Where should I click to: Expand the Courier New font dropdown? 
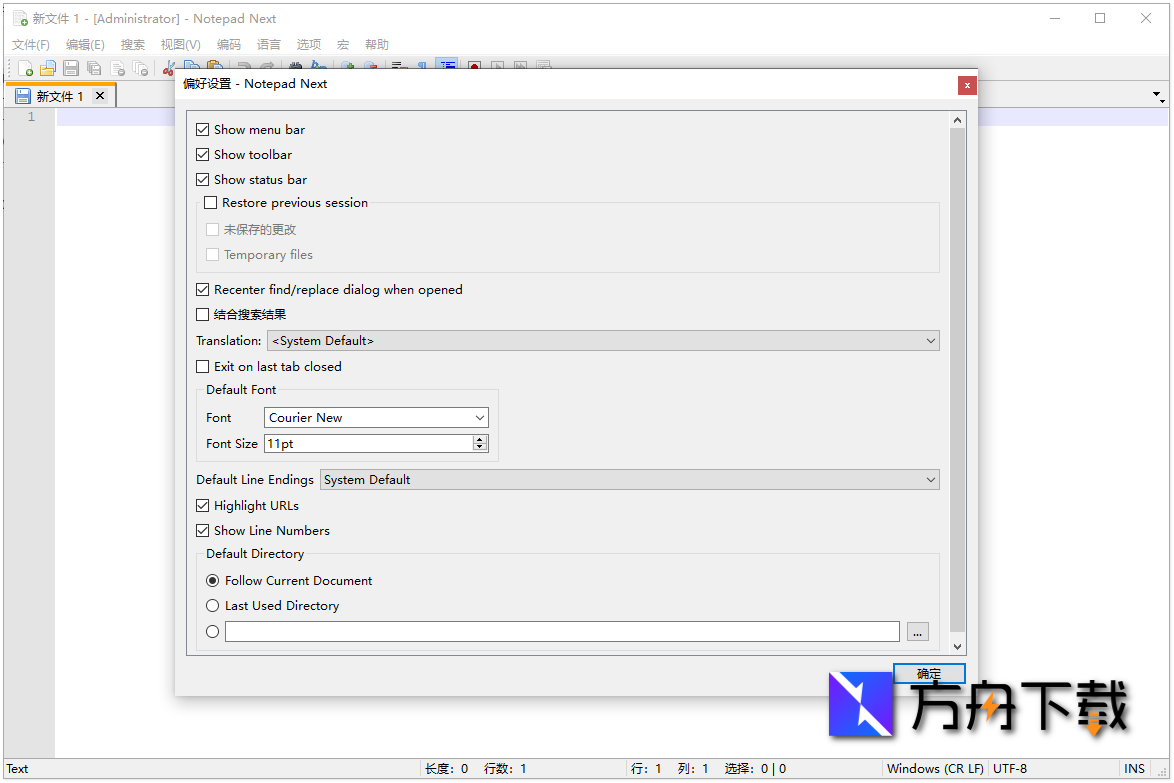376,418
